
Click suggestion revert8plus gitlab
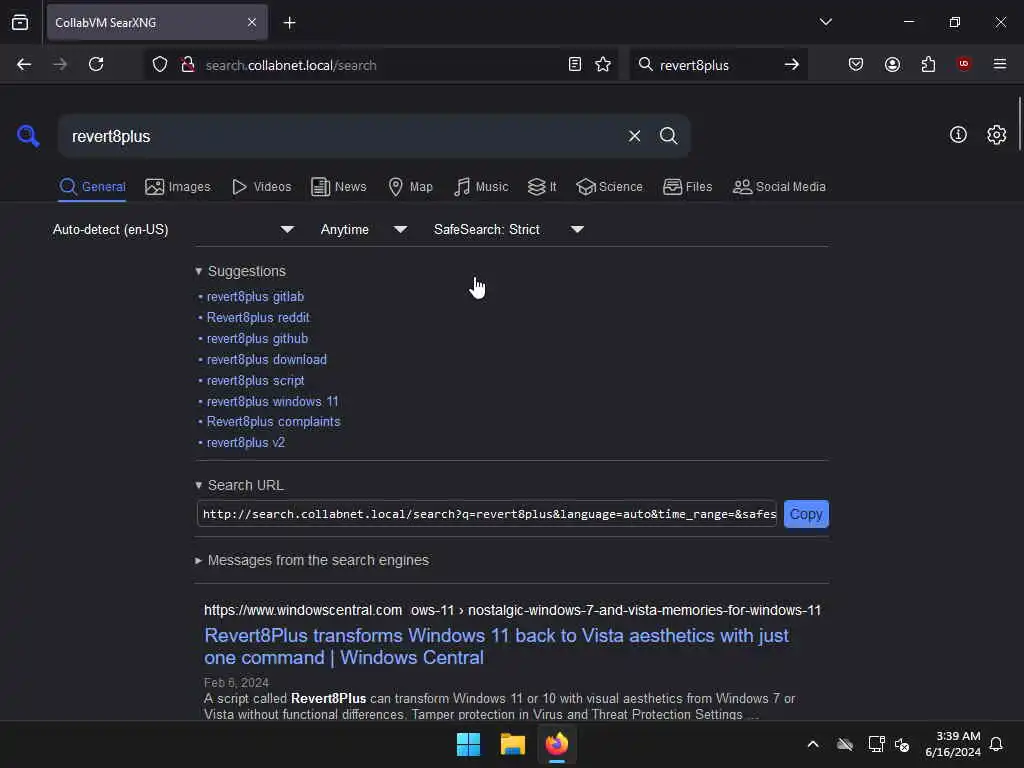pos(255,296)
